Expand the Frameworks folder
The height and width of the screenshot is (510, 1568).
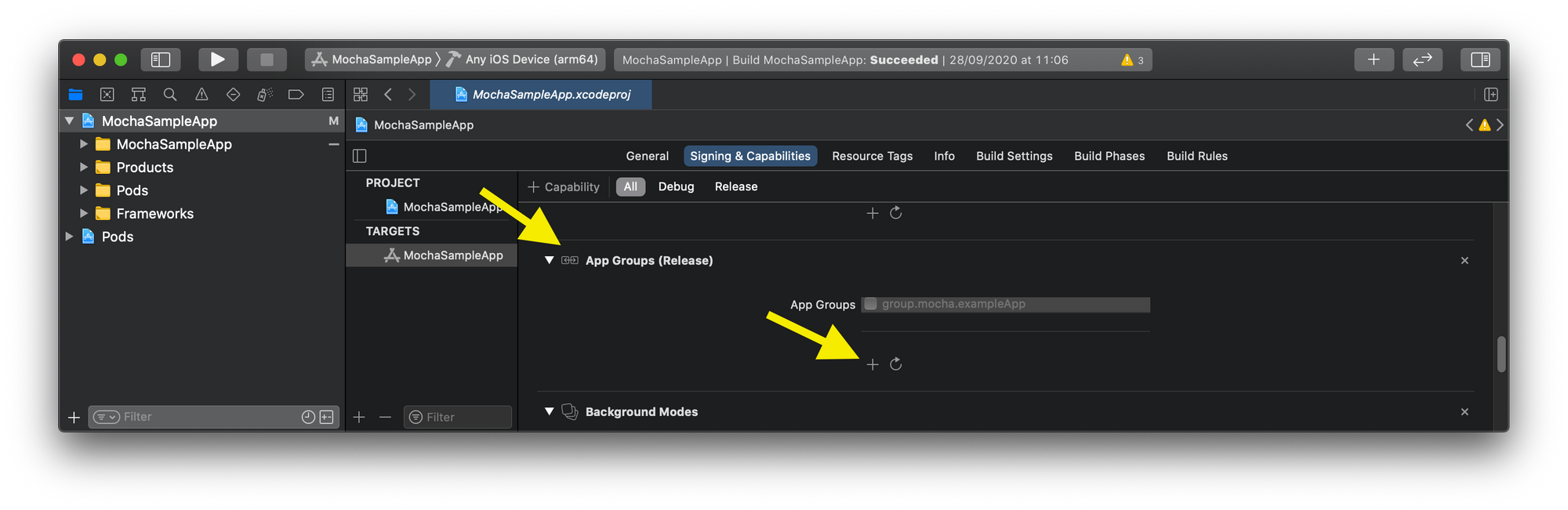point(83,213)
